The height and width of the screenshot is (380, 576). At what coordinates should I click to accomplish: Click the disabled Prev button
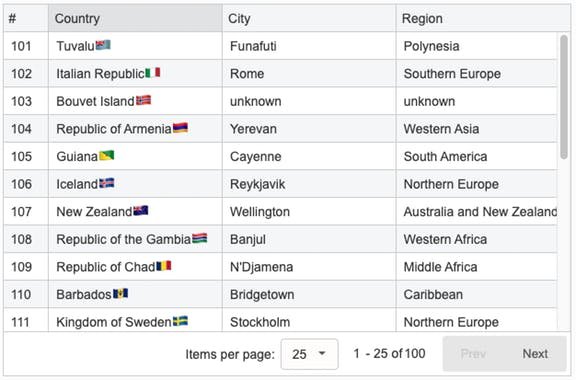click(474, 354)
